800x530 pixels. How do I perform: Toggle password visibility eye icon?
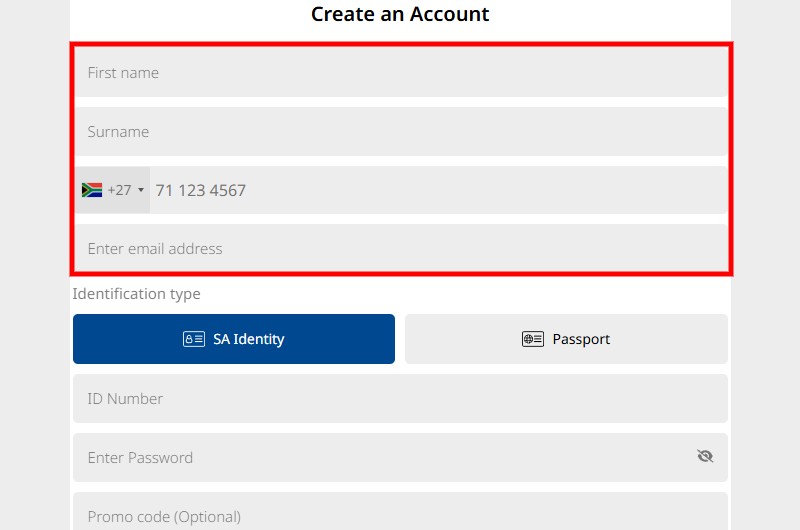click(x=705, y=456)
